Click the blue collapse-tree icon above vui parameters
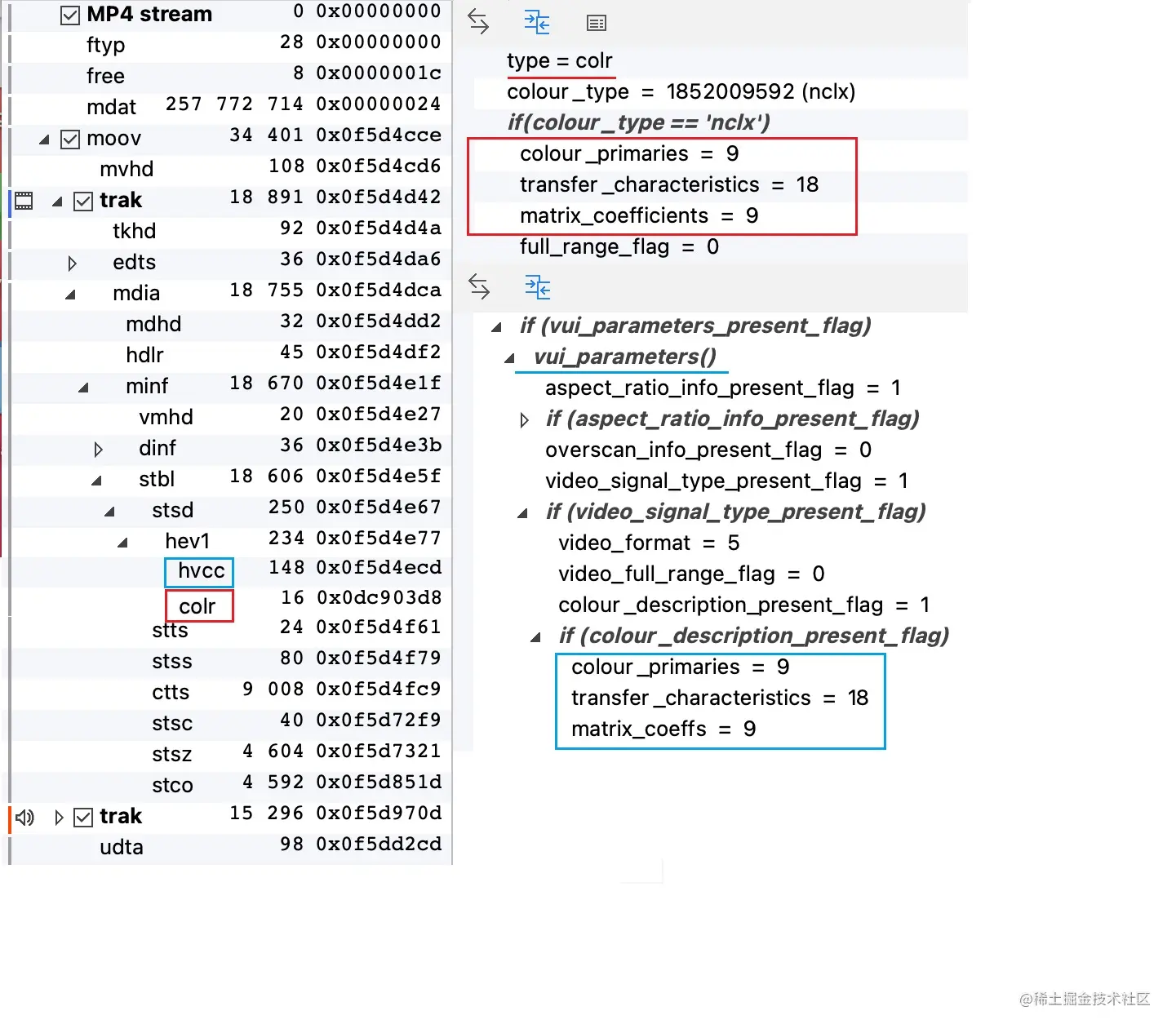This screenshot has height=1033, width=1176. click(x=538, y=287)
